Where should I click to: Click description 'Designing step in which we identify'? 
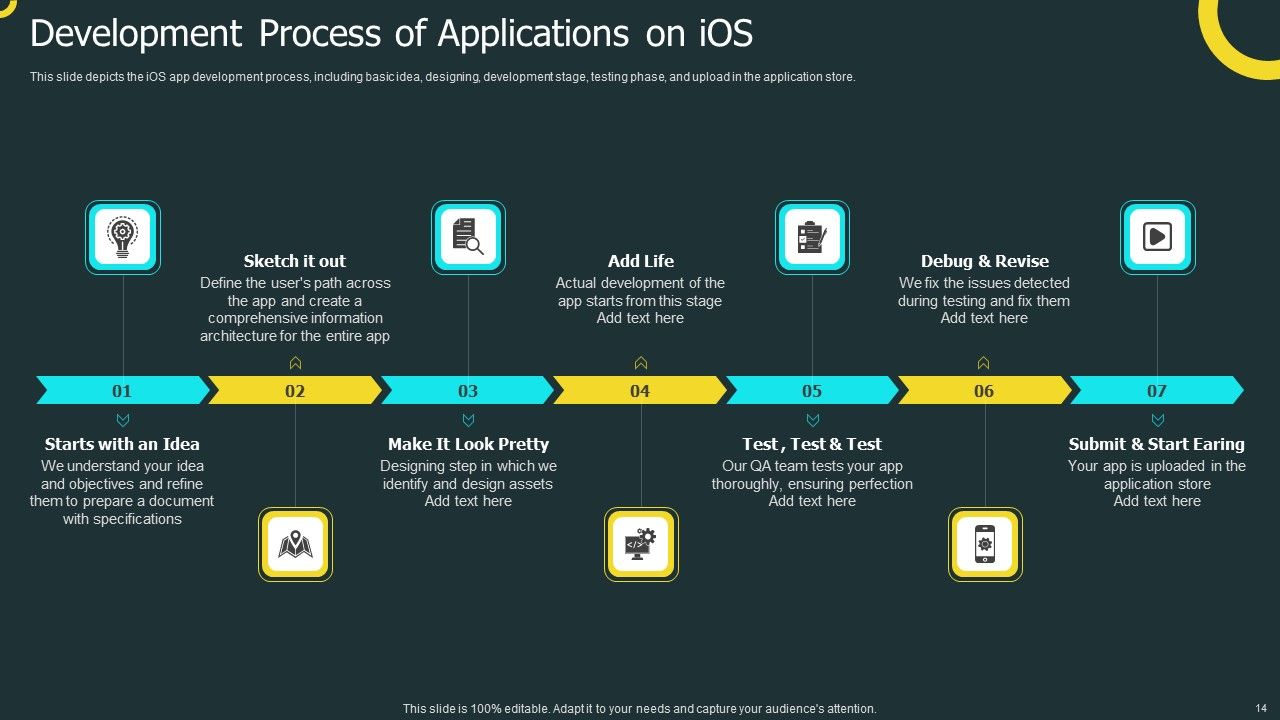468,484
